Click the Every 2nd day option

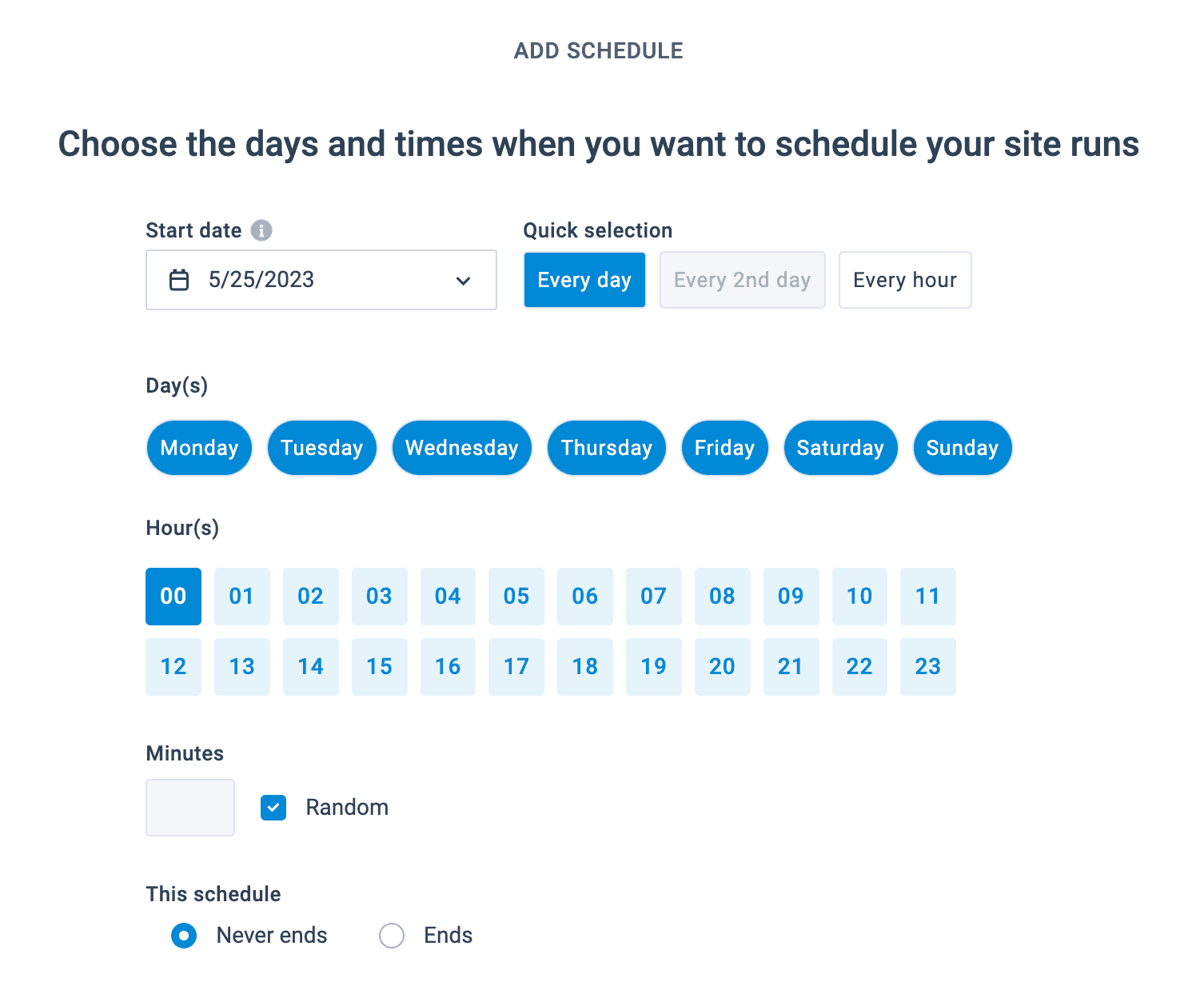pyautogui.click(x=742, y=280)
